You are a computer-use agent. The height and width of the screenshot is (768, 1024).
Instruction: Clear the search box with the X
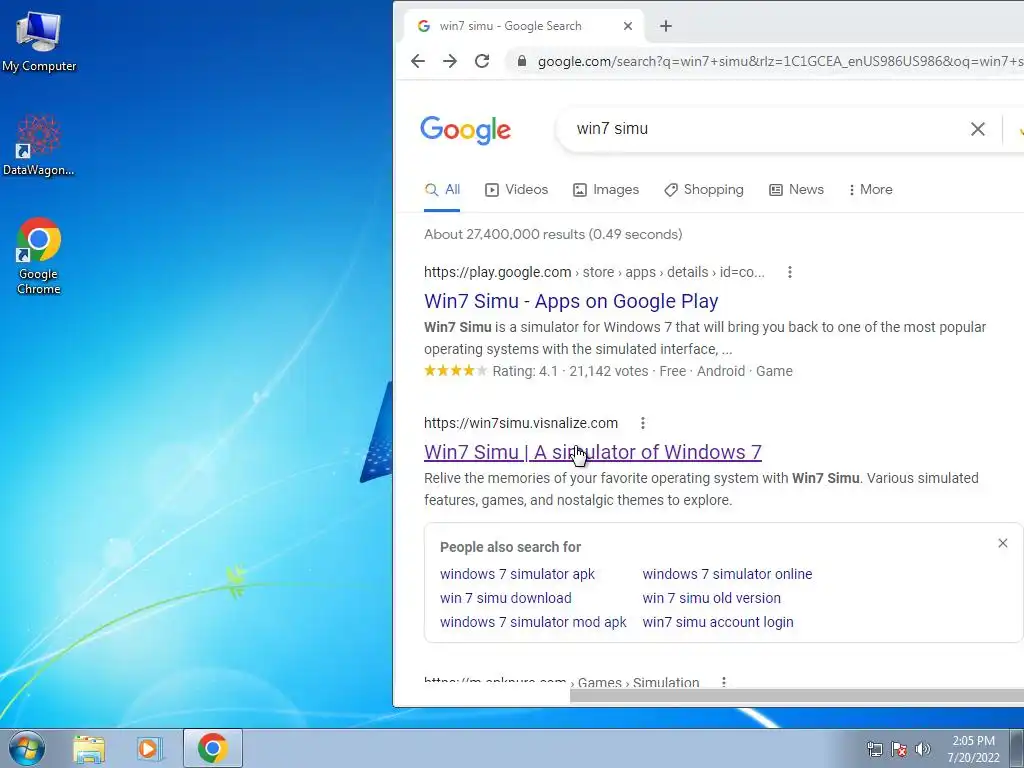coord(978,129)
